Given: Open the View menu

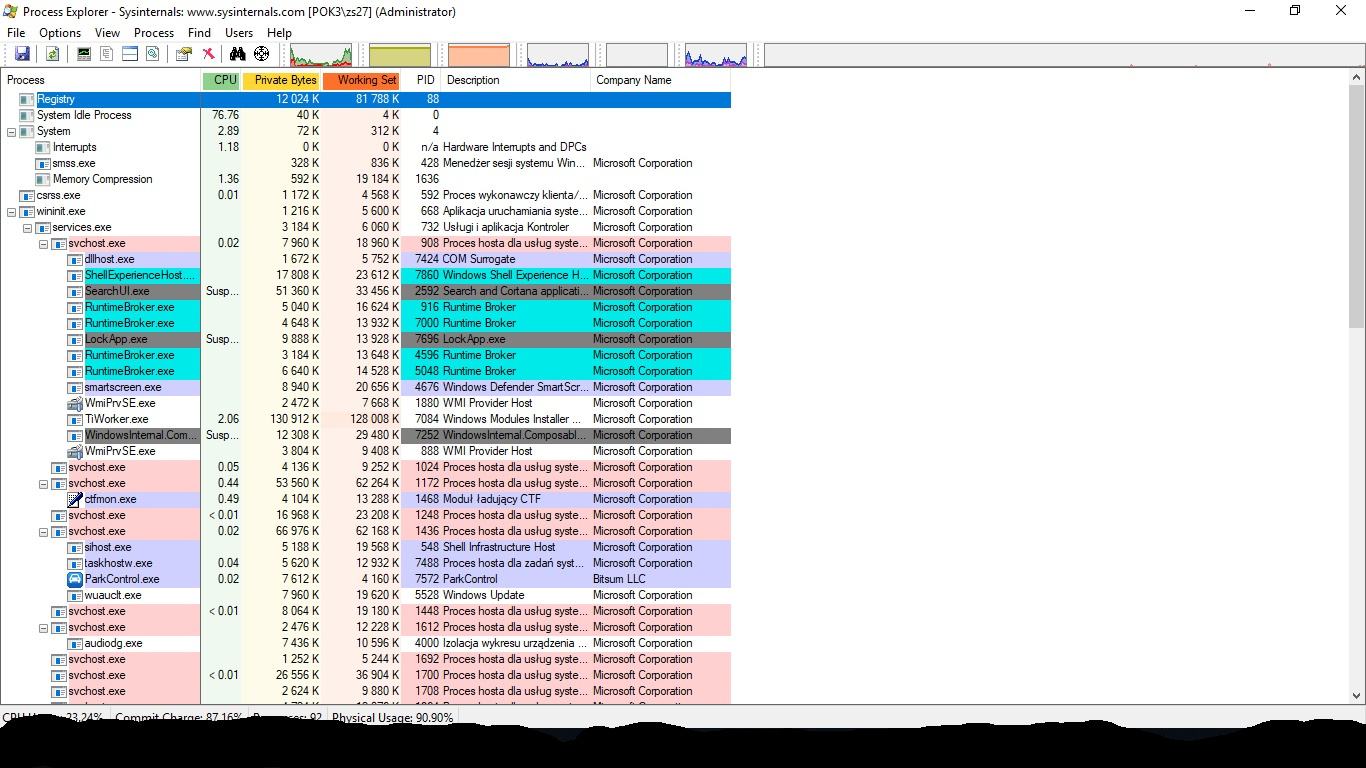Looking at the screenshot, I should click(107, 33).
